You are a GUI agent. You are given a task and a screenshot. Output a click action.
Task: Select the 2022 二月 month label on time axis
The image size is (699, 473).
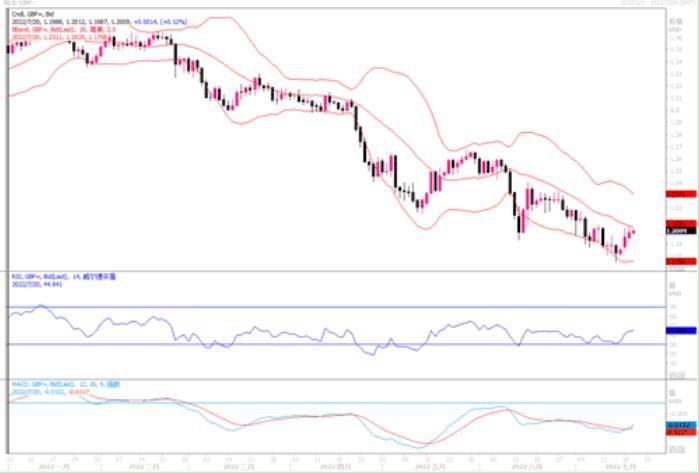pos(144,467)
